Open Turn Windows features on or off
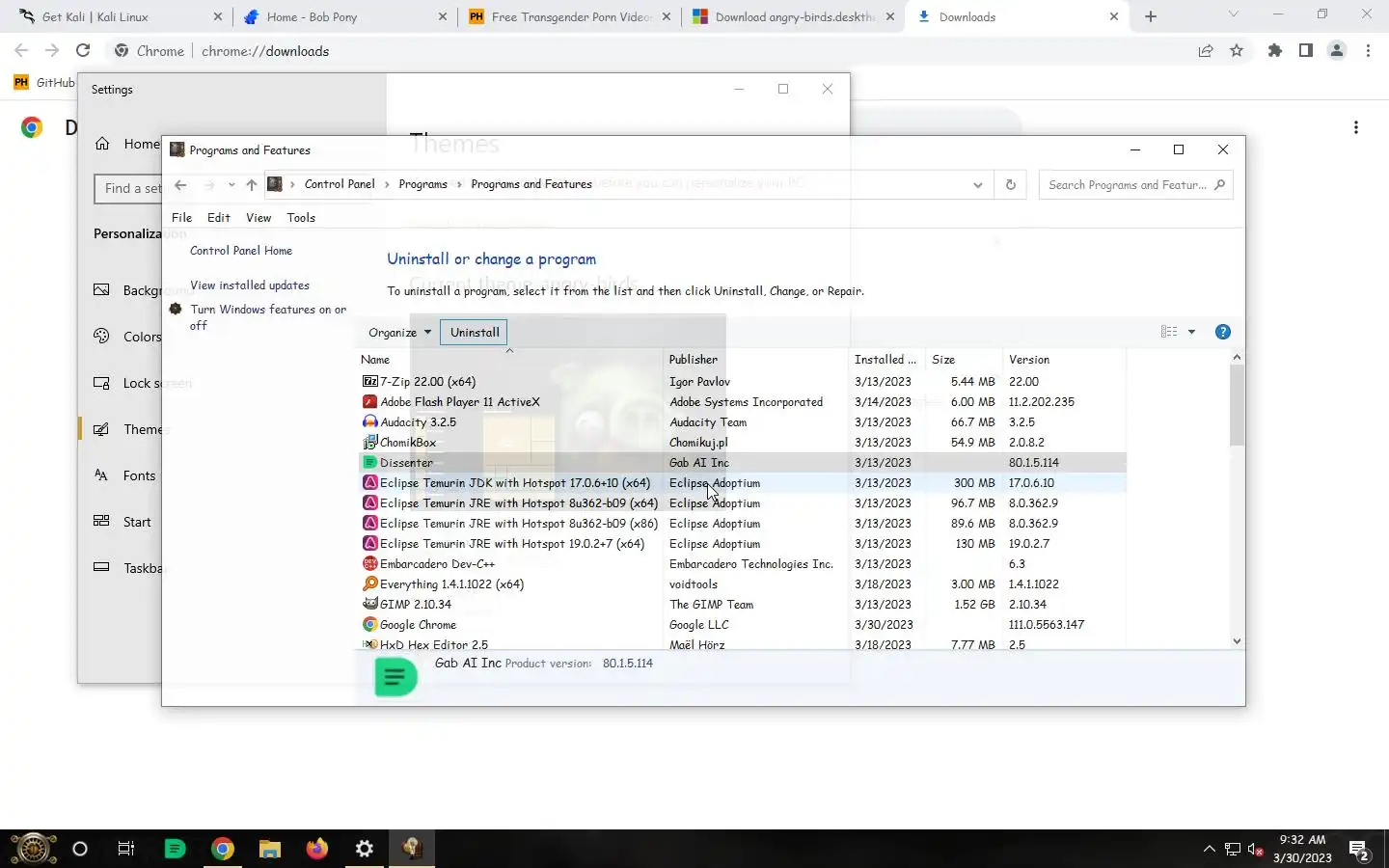1389x868 pixels. [267, 317]
